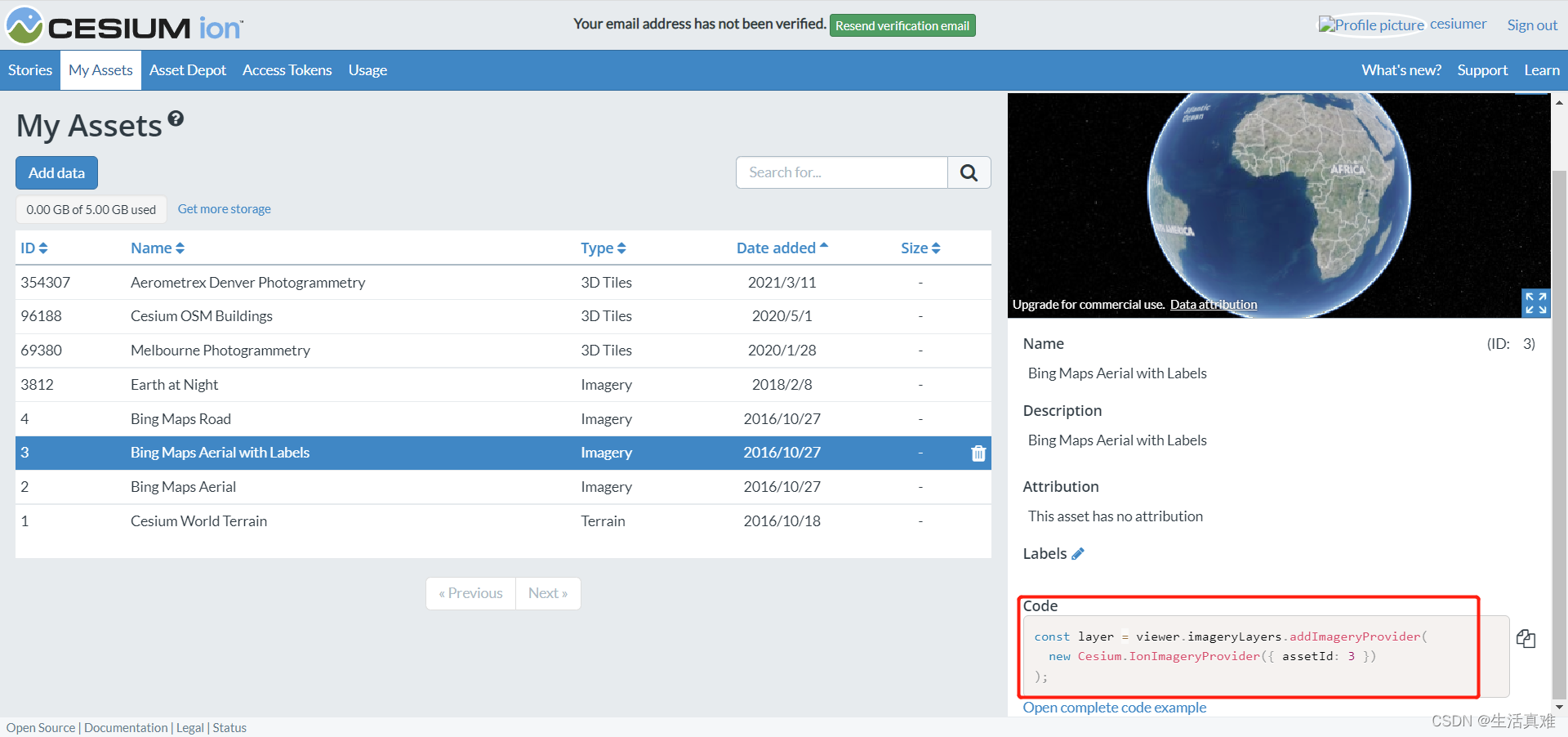This screenshot has width=1568, height=737.
Task: Open the Stories tab
Action: 30,70
